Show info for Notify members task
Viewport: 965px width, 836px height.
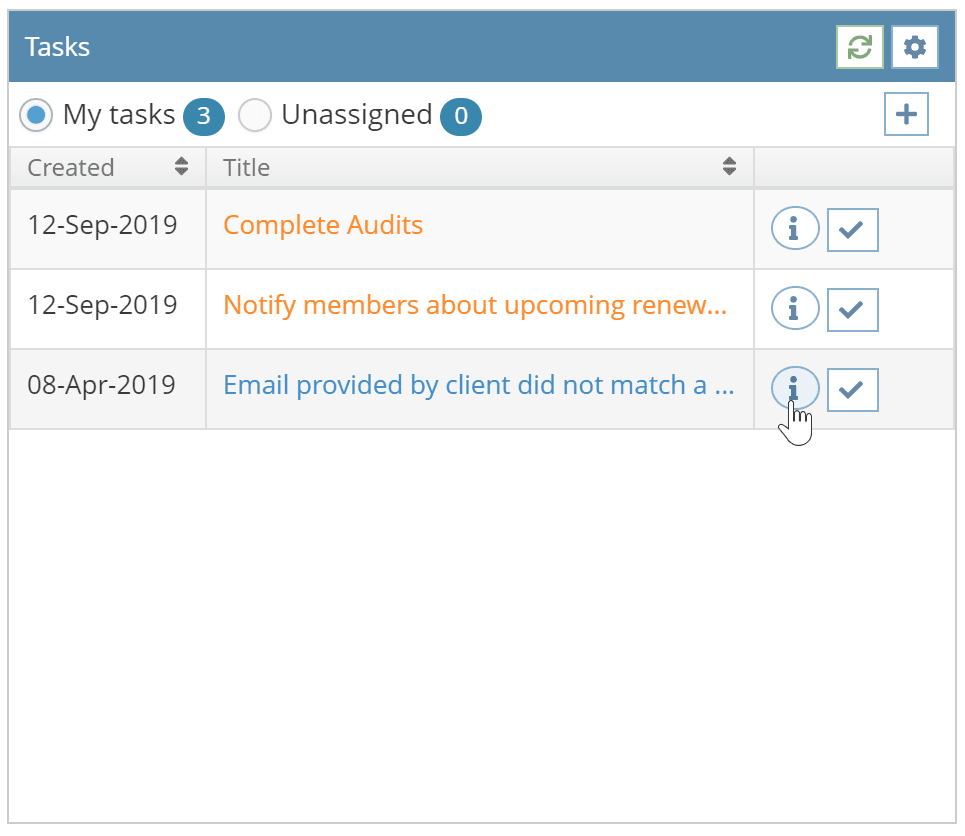pos(795,308)
